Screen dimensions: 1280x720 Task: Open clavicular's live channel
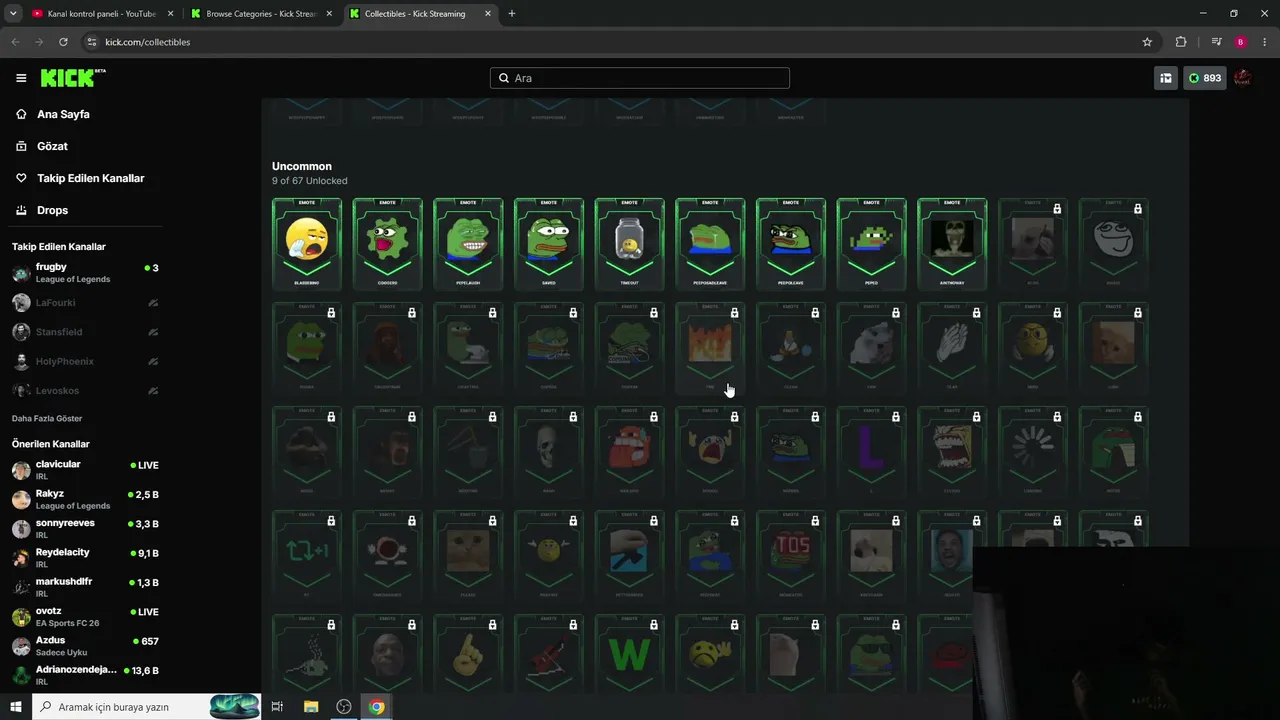coord(86,470)
